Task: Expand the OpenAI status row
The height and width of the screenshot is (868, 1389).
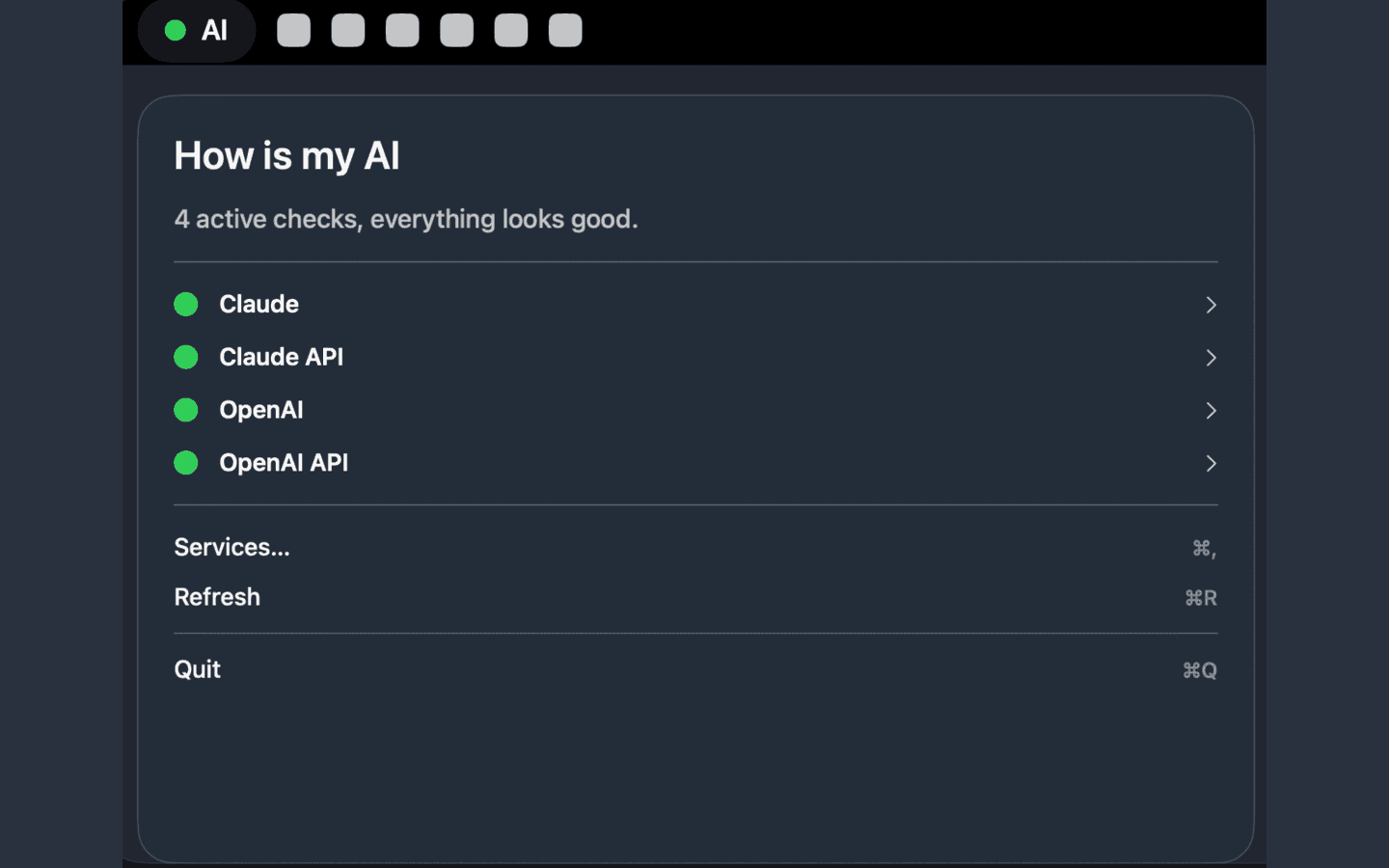Action: pos(1211,411)
